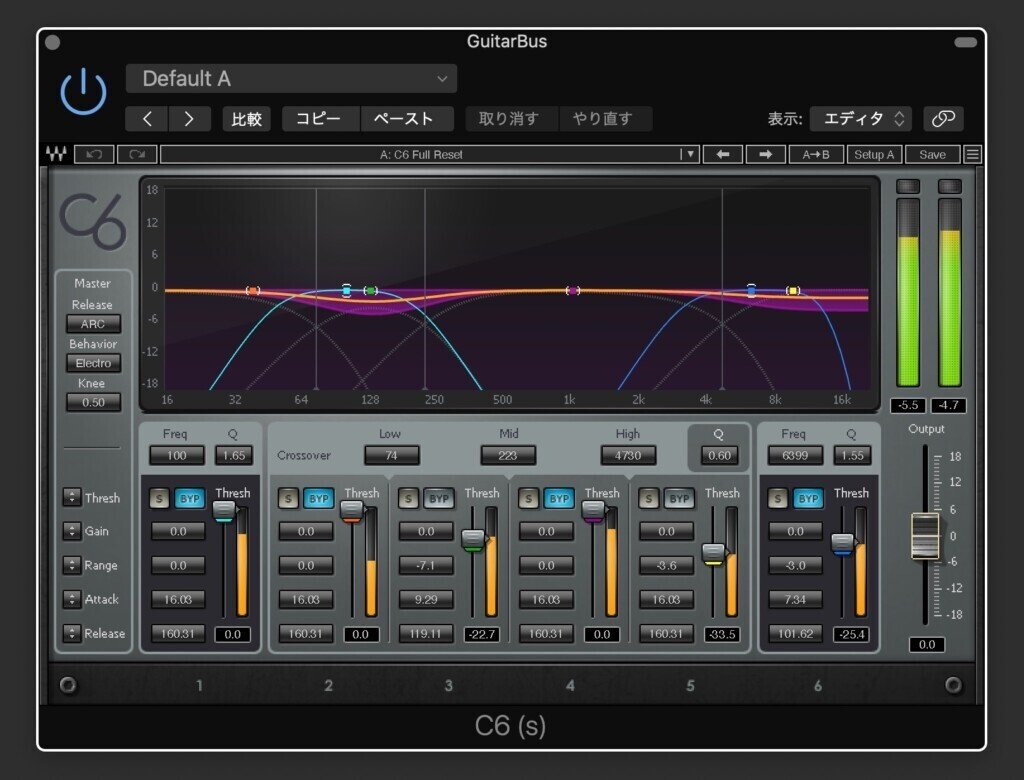Viewport: 1024px width, 780px height.
Task: Solo band 5 with S button
Action: [x=648, y=499]
